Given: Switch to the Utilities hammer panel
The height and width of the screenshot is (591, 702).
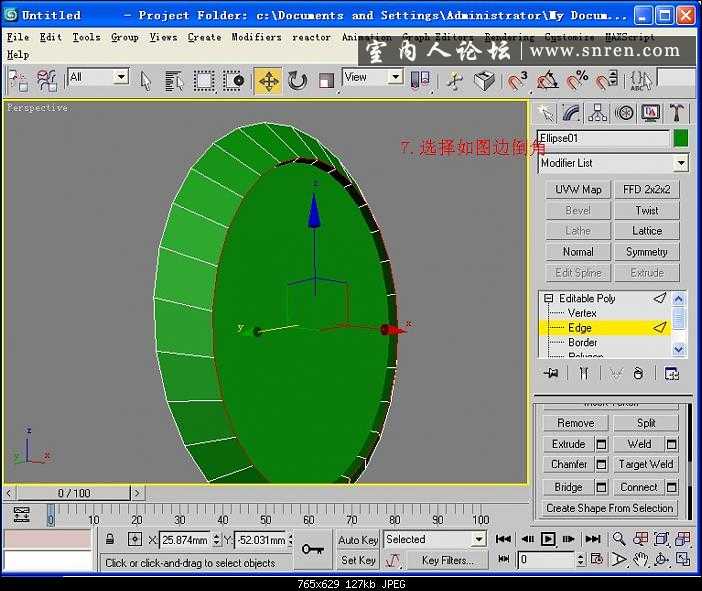Looking at the screenshot, I should 677,113.
